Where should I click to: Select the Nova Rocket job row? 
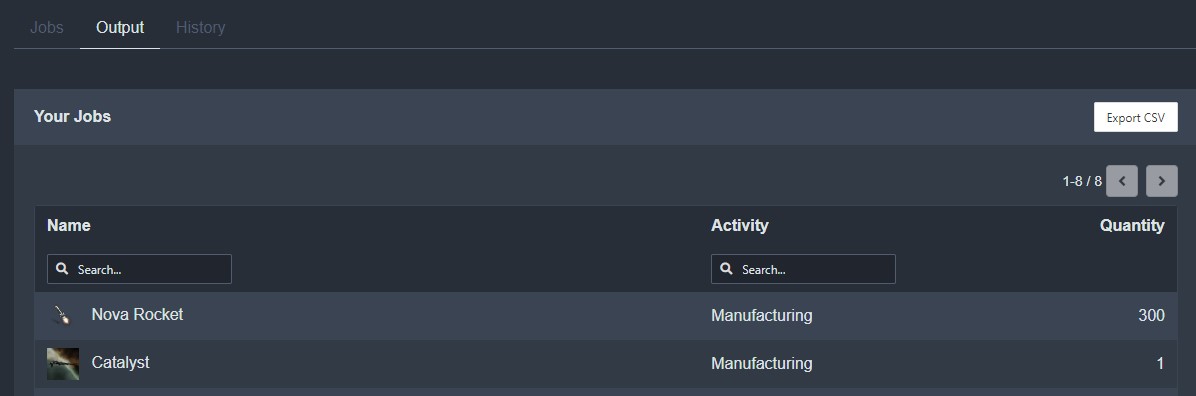[x=606, y=315]
